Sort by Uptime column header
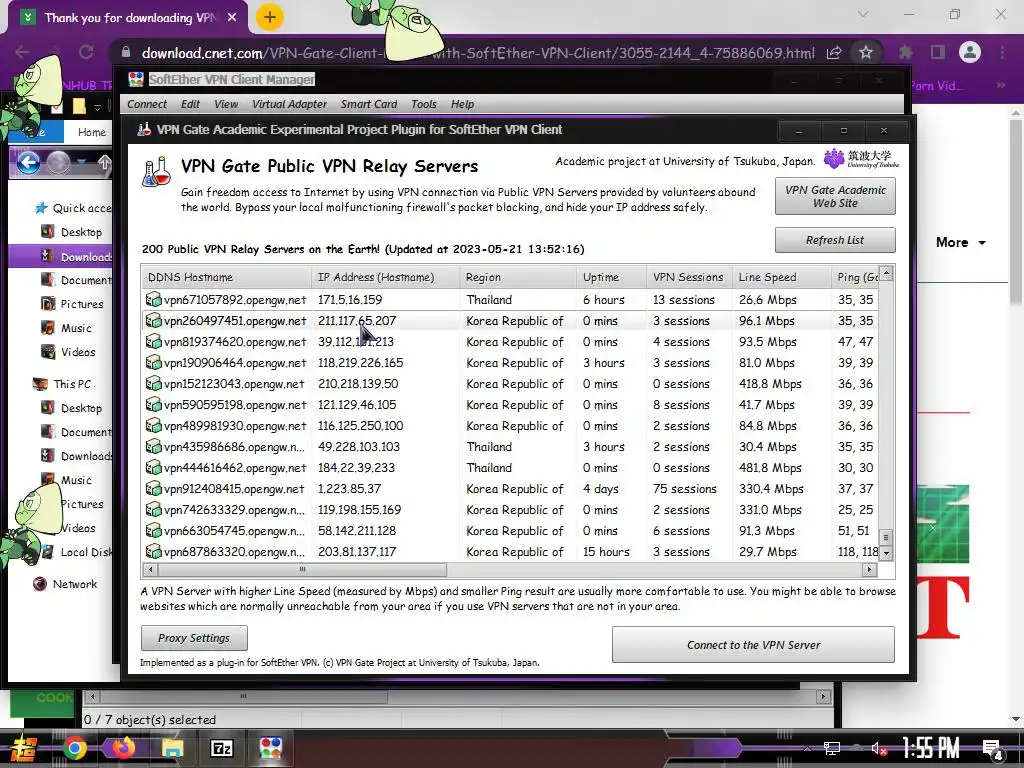The width and height of the screenshot is (1024, 768). 611,277
